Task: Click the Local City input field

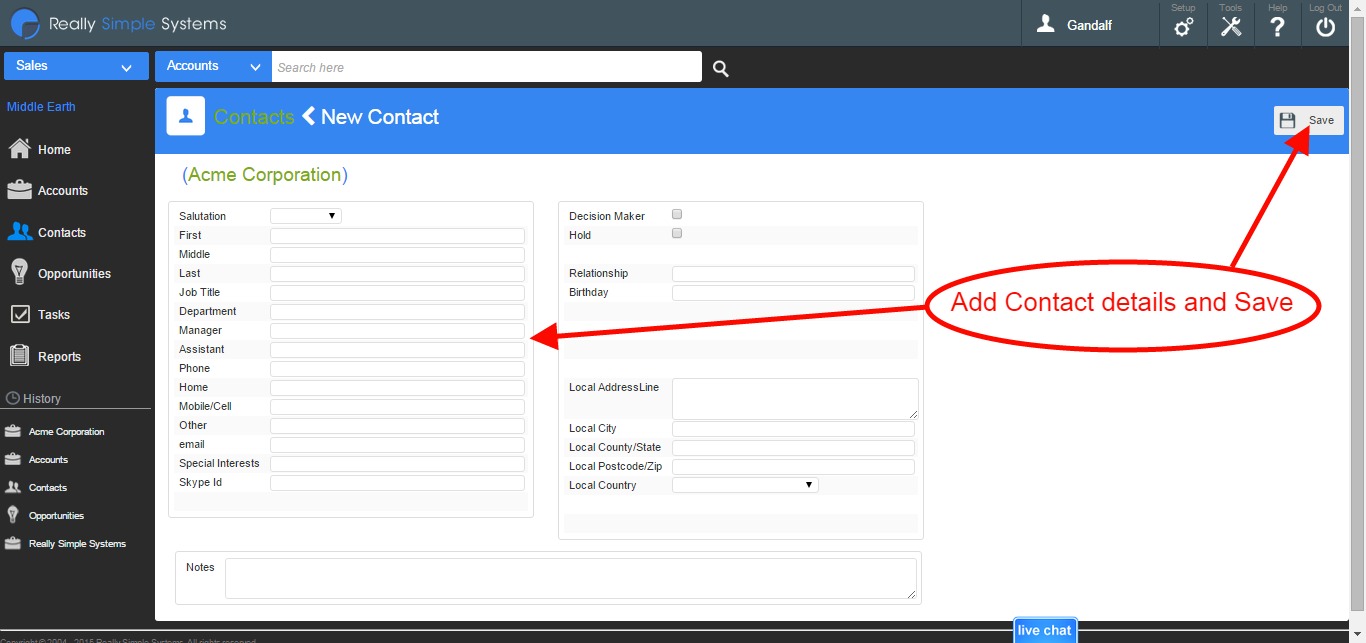Action: [793, 429]
